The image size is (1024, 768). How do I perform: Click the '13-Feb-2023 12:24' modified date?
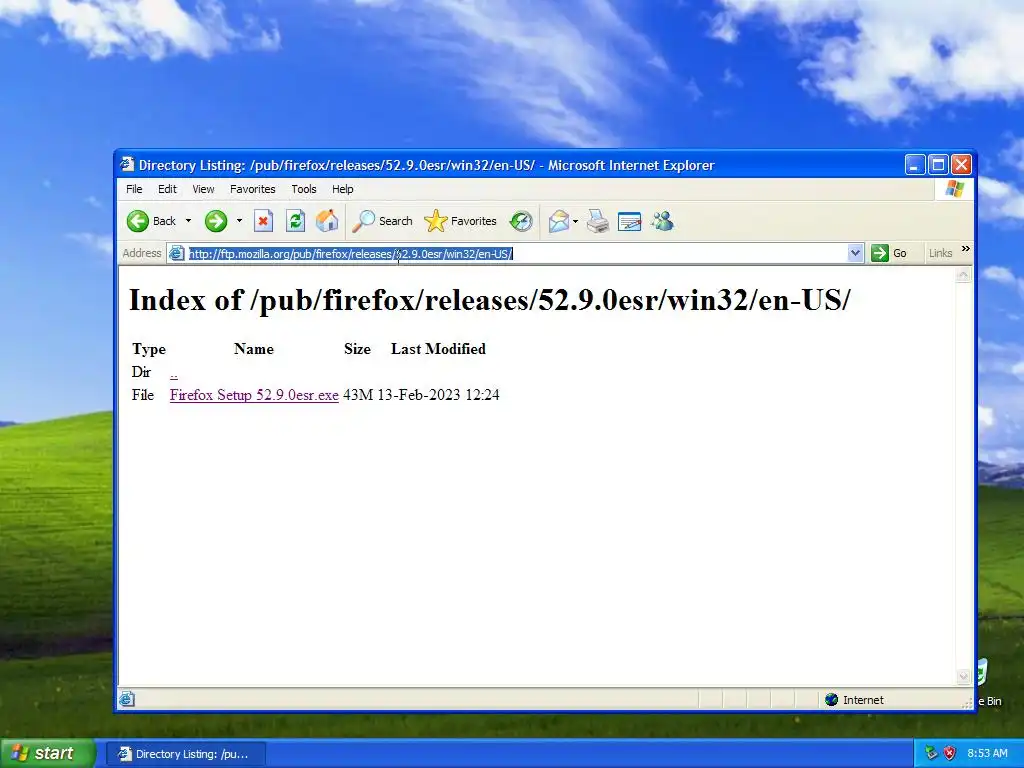pos(438,395)
